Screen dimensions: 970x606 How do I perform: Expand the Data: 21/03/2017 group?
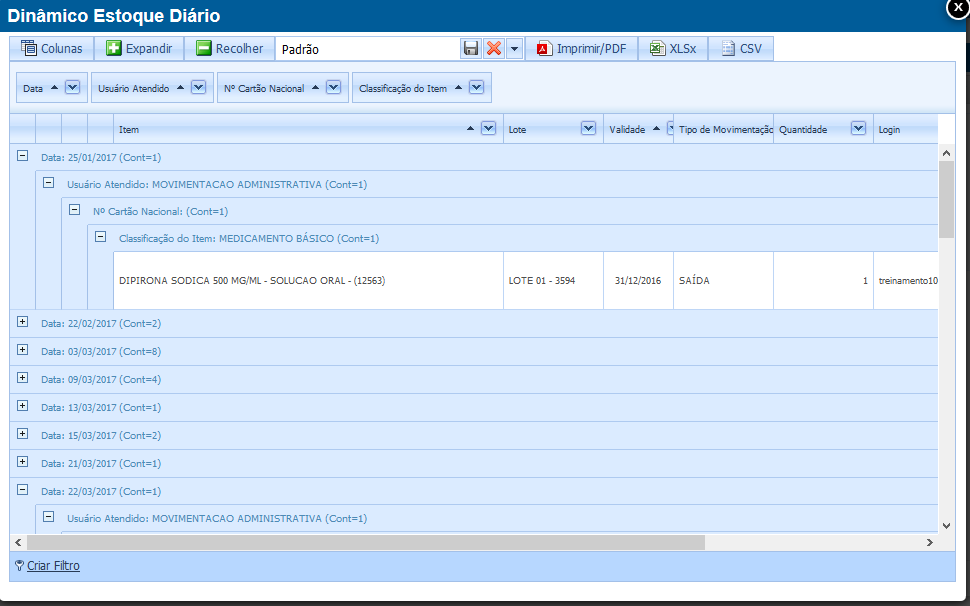click(22, 461)
